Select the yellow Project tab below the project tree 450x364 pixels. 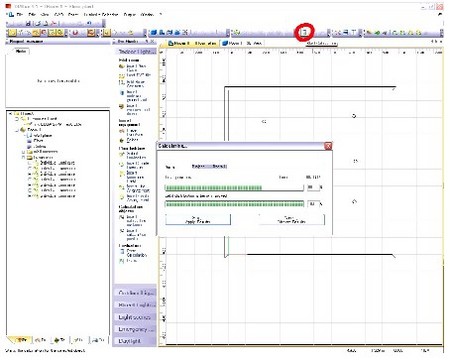(20, 340)
